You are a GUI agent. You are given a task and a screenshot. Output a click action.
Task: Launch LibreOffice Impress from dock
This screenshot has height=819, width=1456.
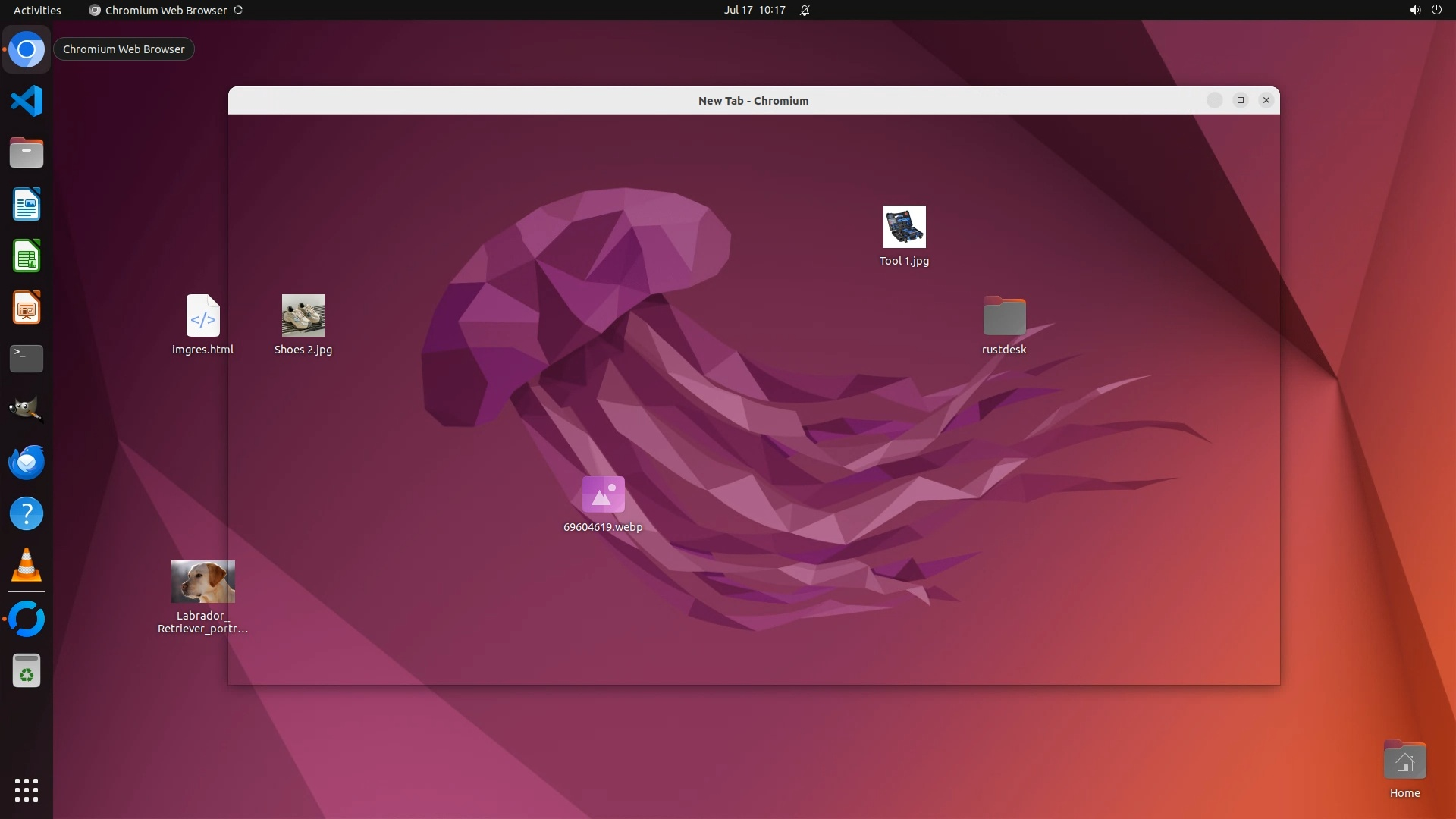pos(27,308)
